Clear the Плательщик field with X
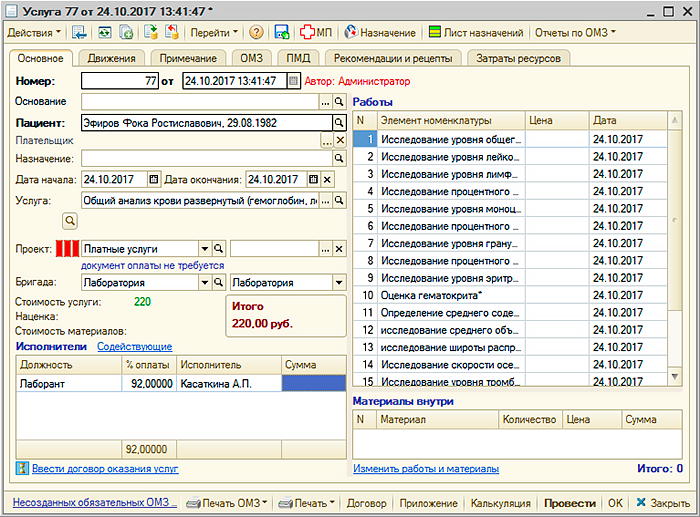 tap(339, 142)
